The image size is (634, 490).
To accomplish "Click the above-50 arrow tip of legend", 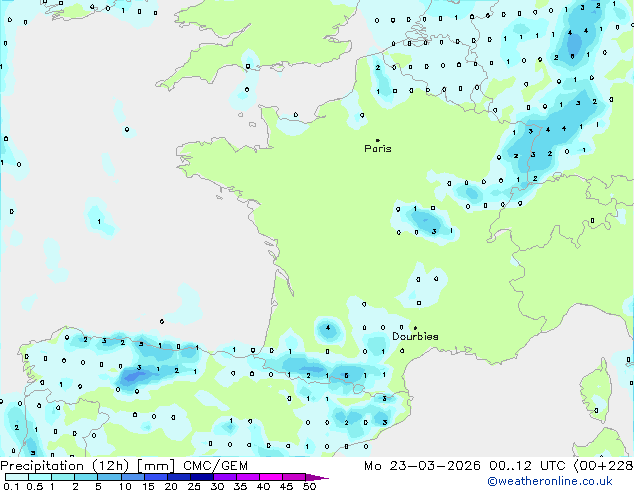I will click(317, 477).
